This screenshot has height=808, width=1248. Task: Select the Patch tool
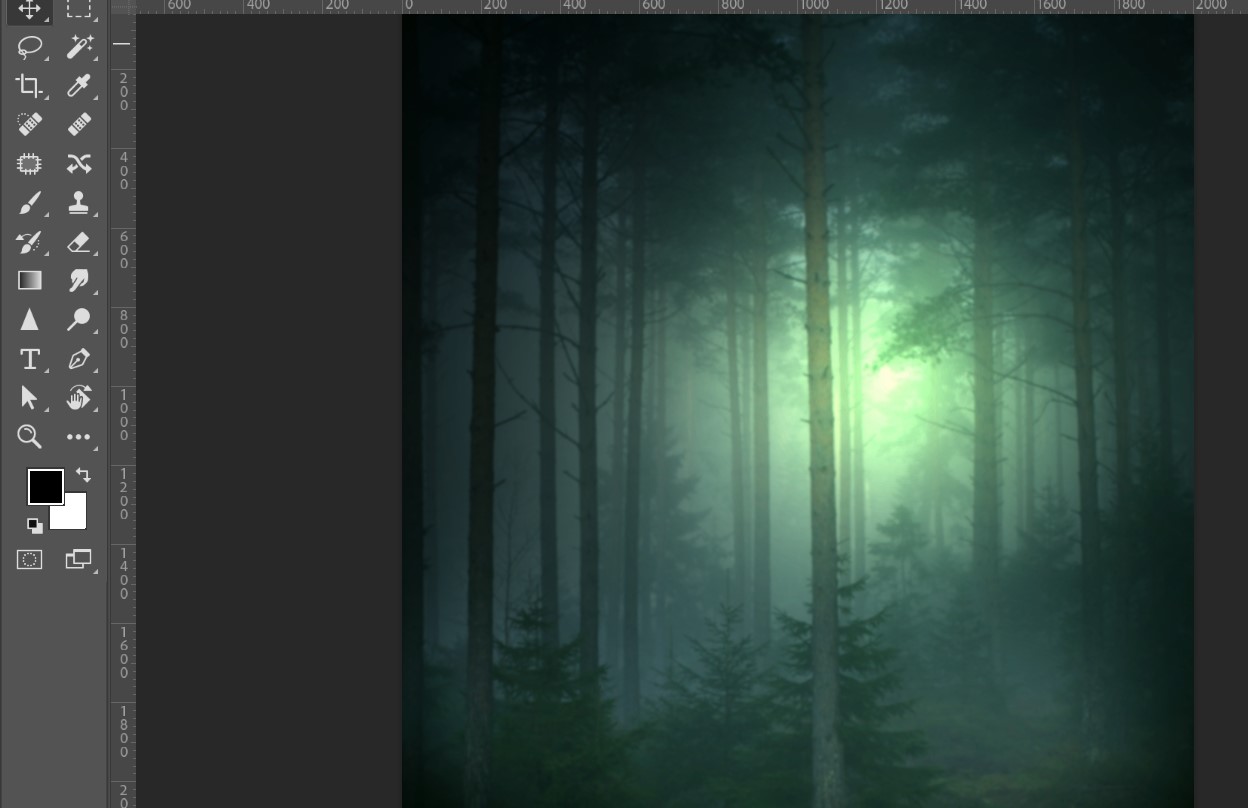(x=29, y=163)
